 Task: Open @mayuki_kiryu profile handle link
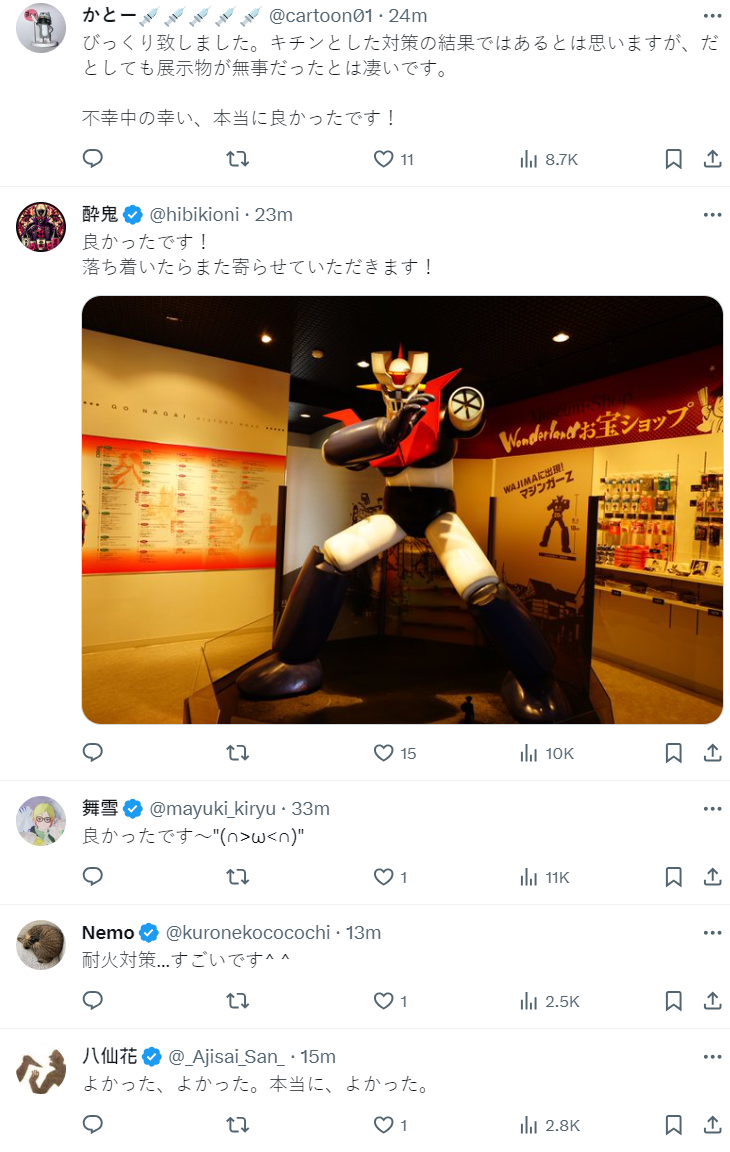[212, 808]
